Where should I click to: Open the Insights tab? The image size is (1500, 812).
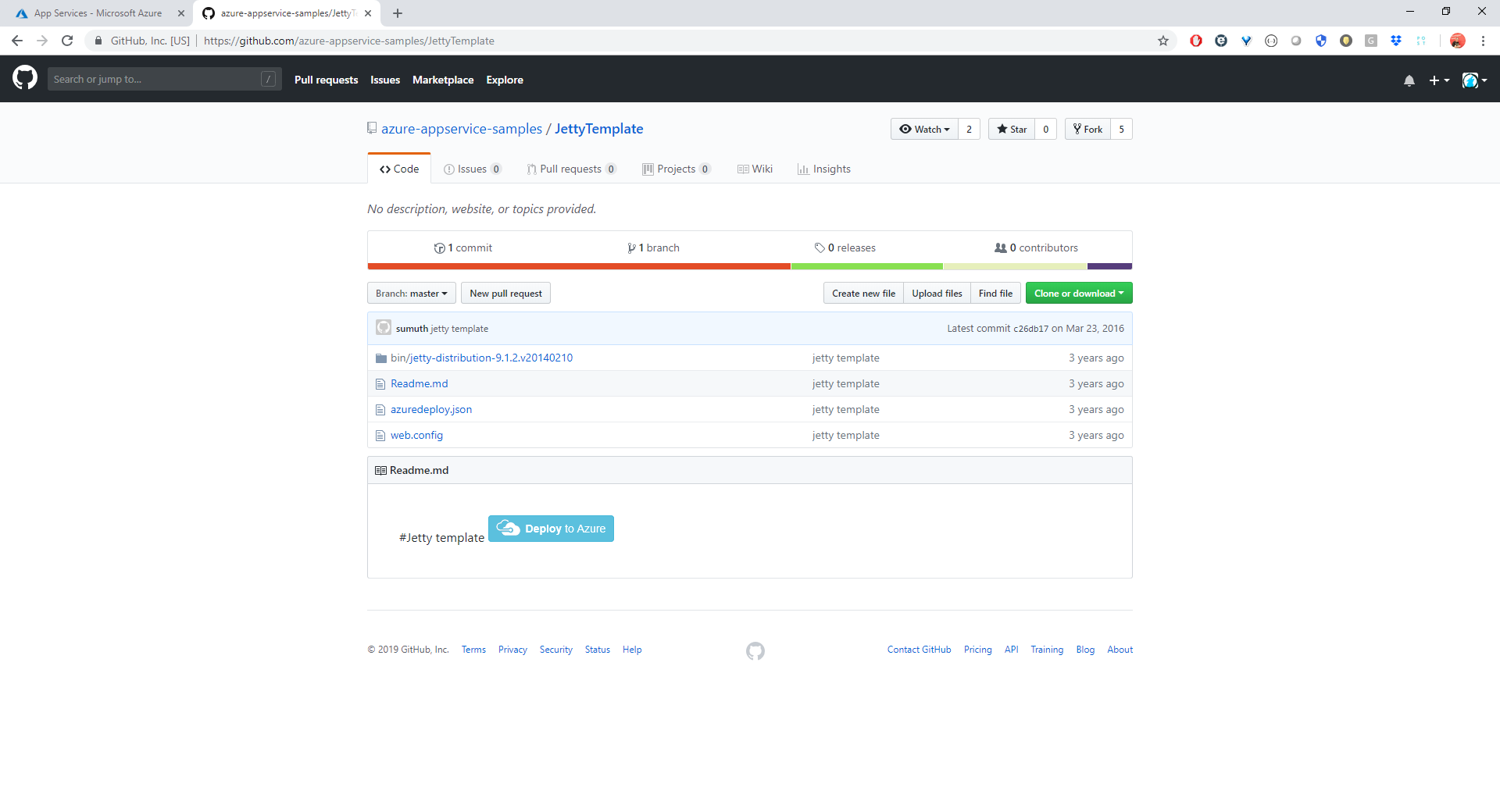824,169
